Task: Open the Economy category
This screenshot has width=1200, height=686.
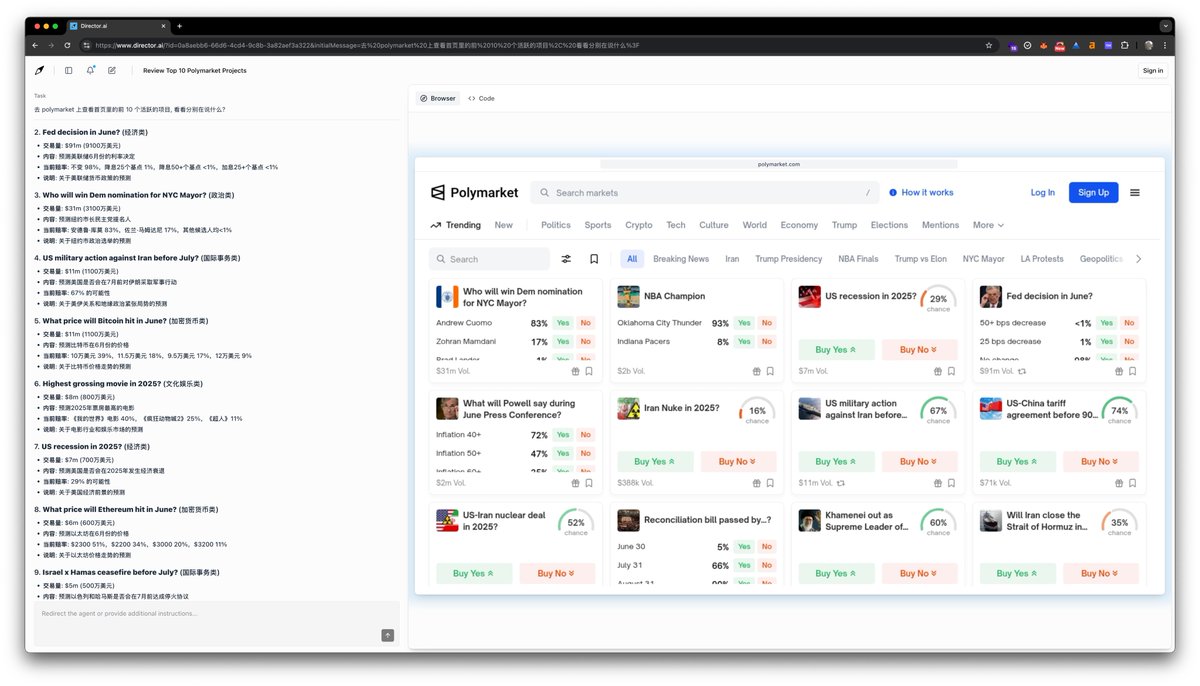Action: [x=799, y=225]
